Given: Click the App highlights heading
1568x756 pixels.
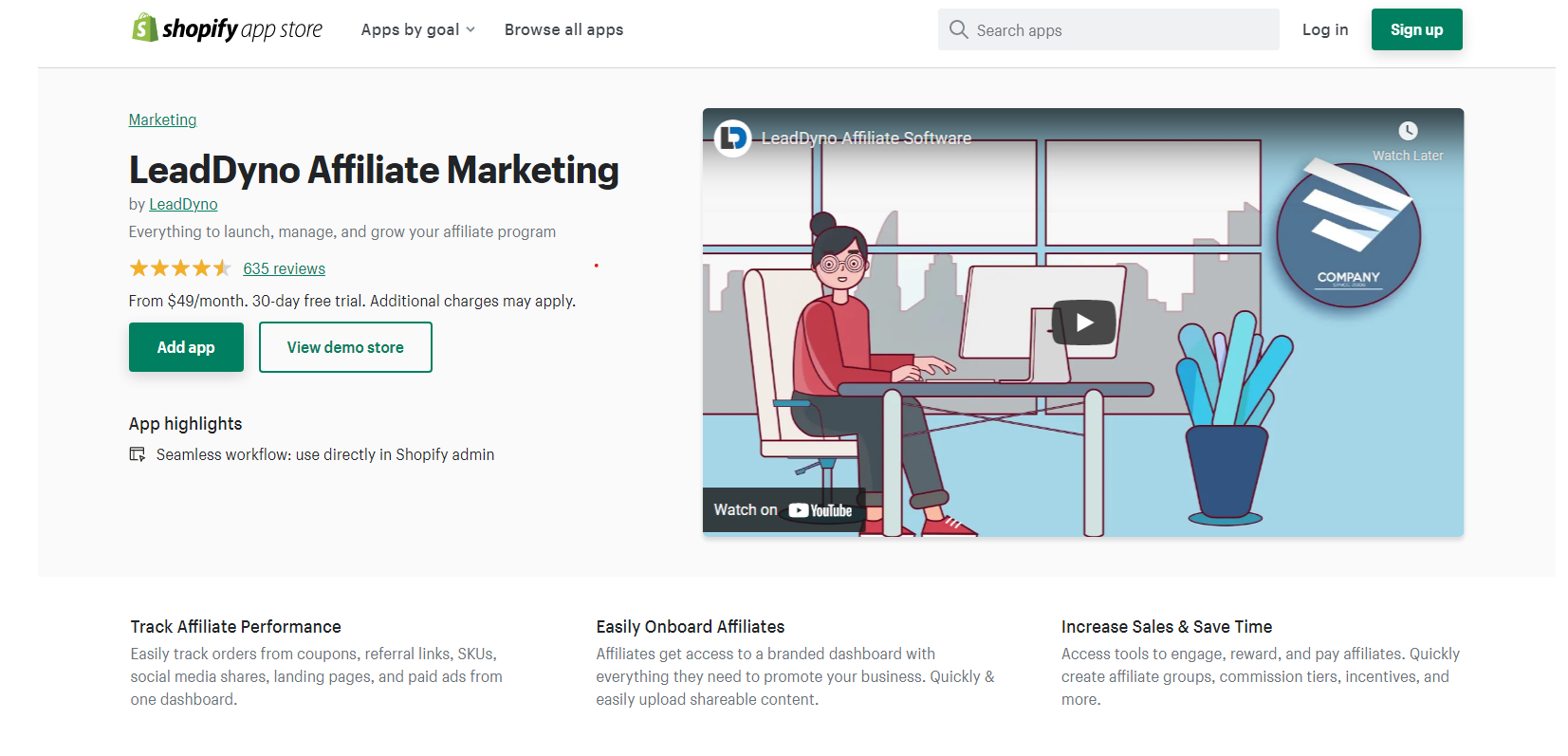Looking at the screenshot, I should (185, 424).
